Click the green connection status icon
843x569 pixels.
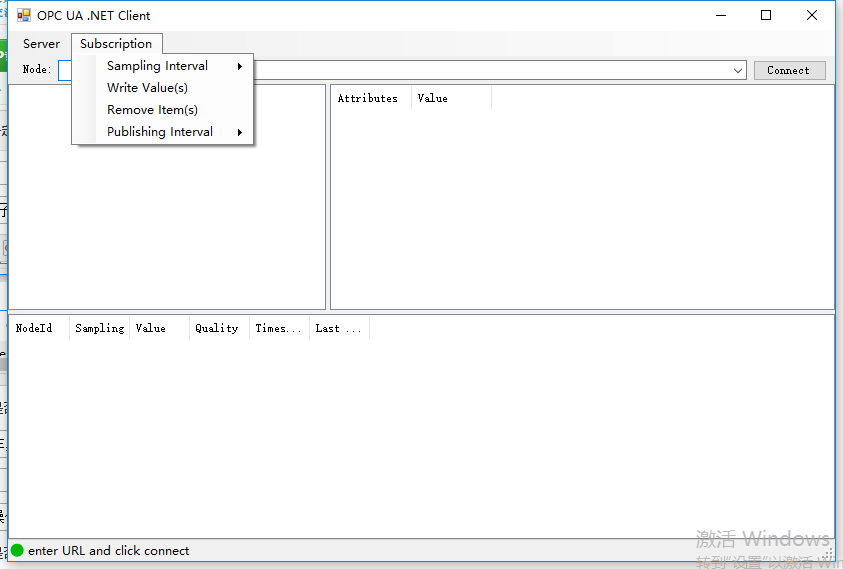click(17, 550)
